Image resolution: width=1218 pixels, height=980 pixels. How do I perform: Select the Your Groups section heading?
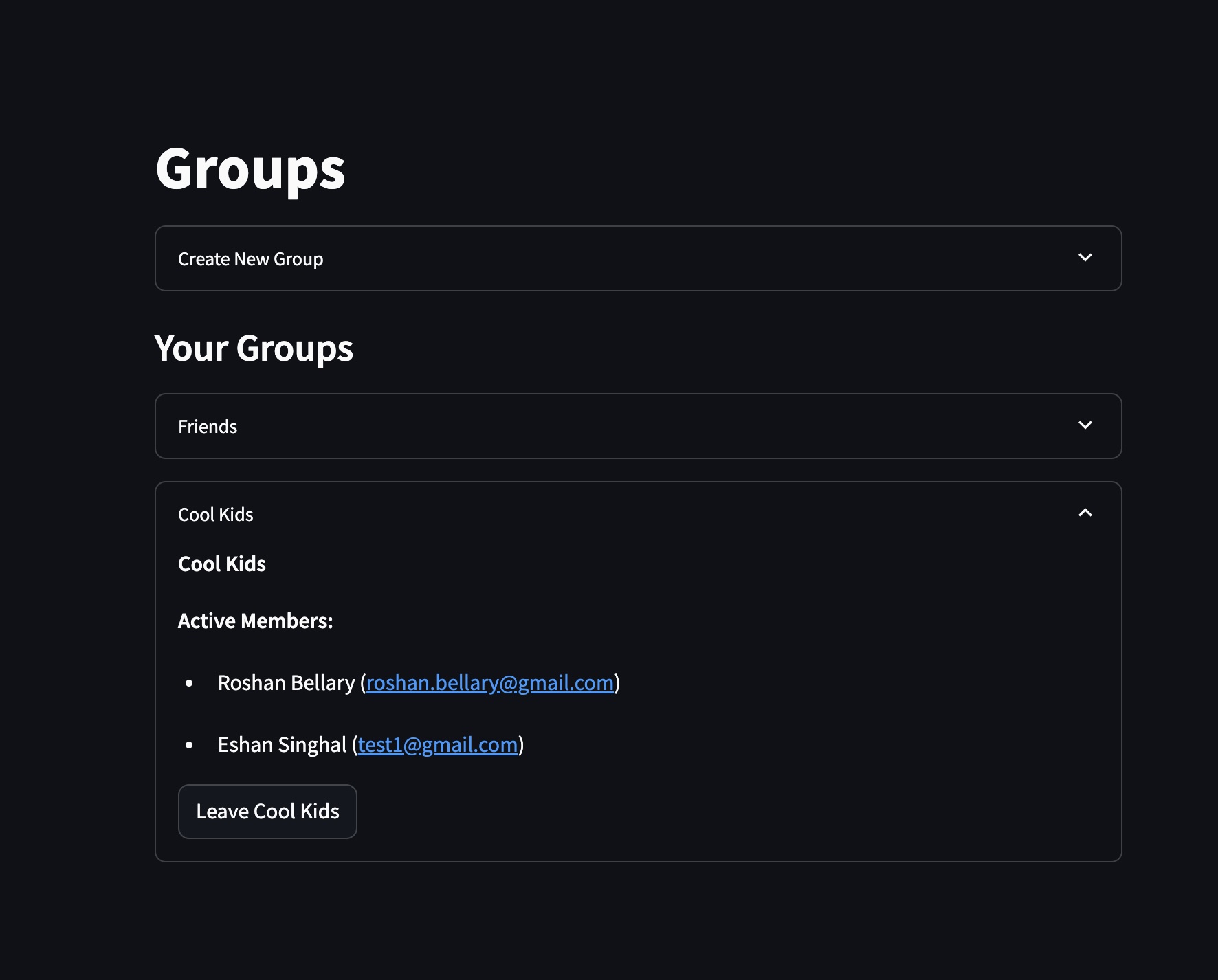[x=254, y=348]
